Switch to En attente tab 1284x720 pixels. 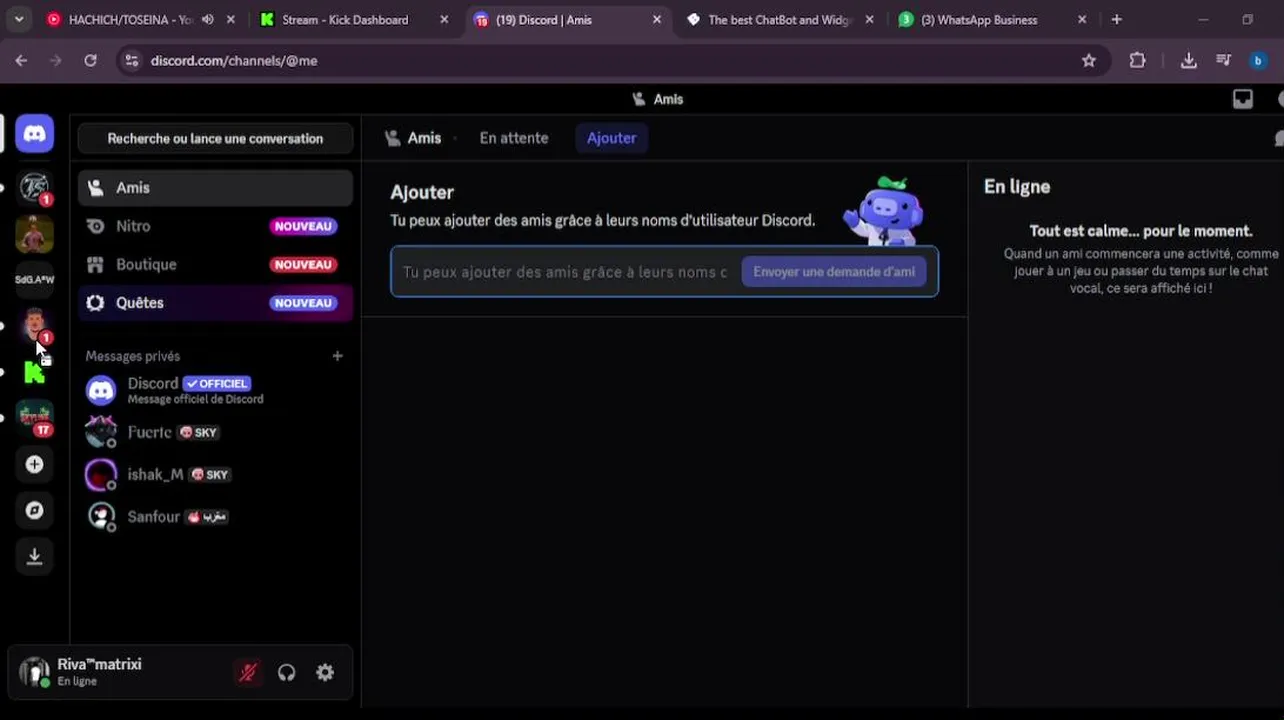point(513,138)
